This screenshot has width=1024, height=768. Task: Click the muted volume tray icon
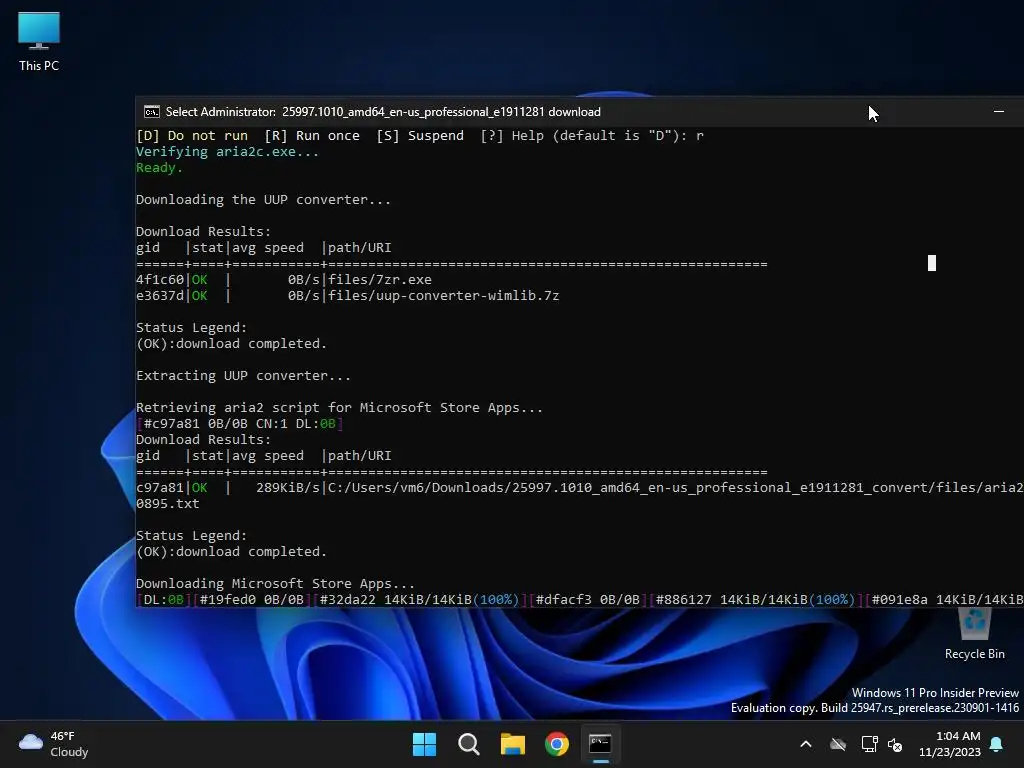pos(895,744)
